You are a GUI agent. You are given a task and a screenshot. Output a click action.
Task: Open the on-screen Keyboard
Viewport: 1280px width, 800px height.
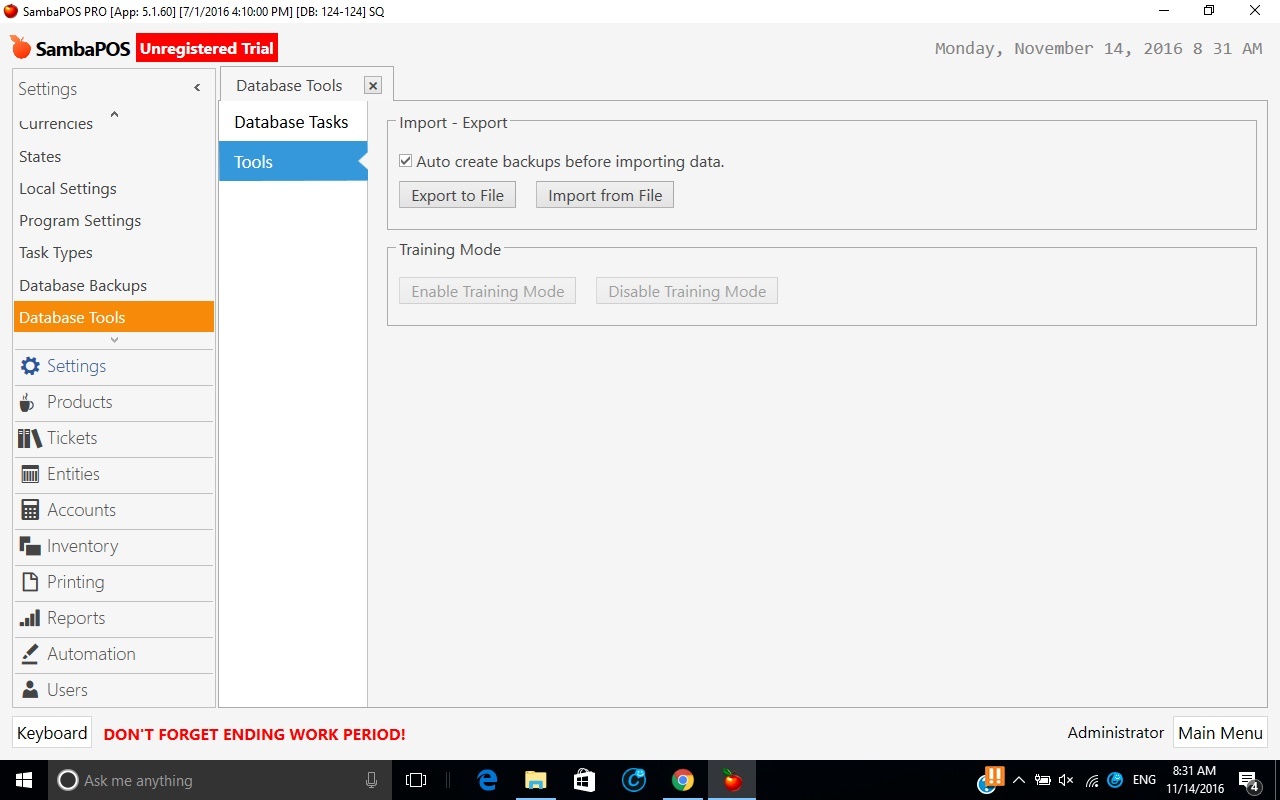(52, 733)
